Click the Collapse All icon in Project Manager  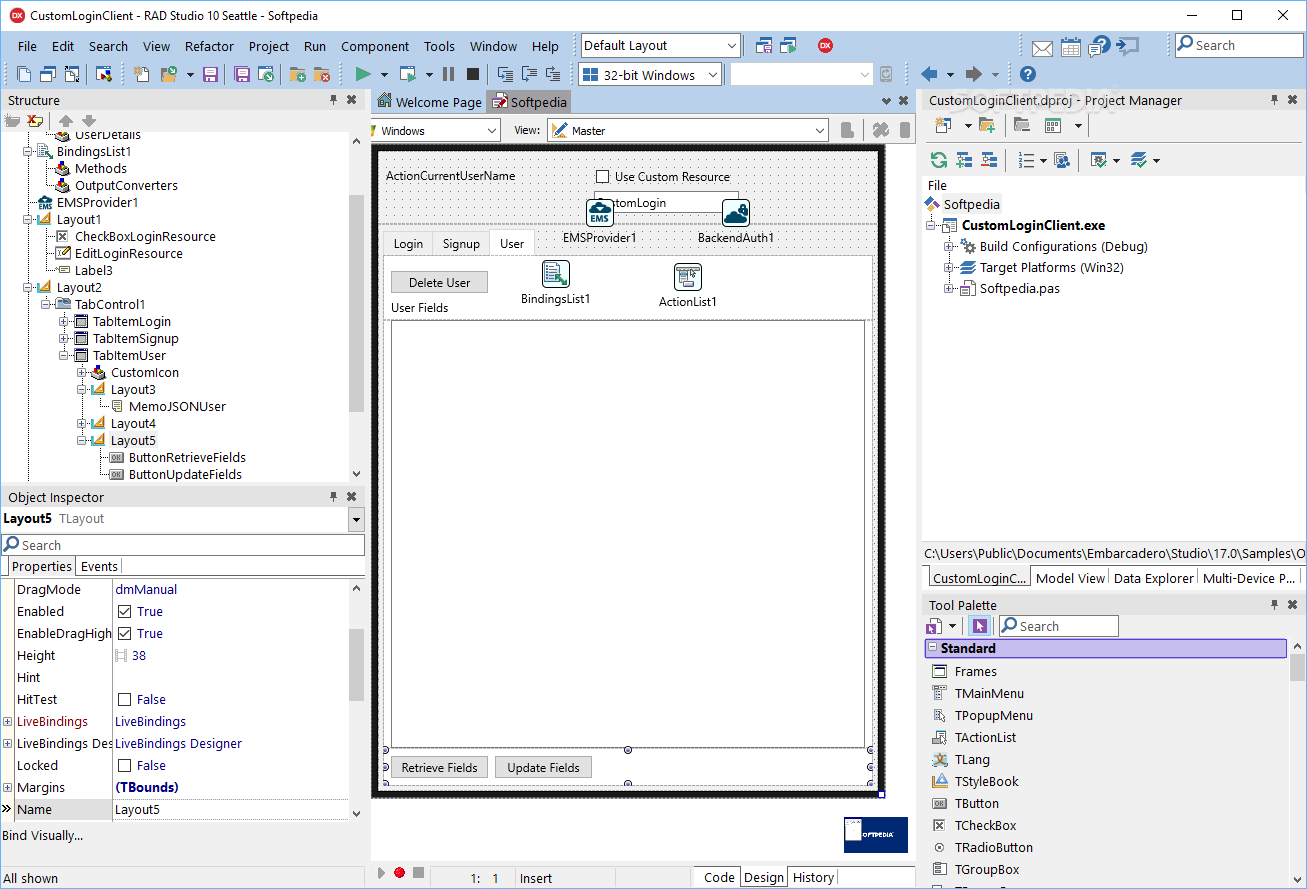(989, 160)
